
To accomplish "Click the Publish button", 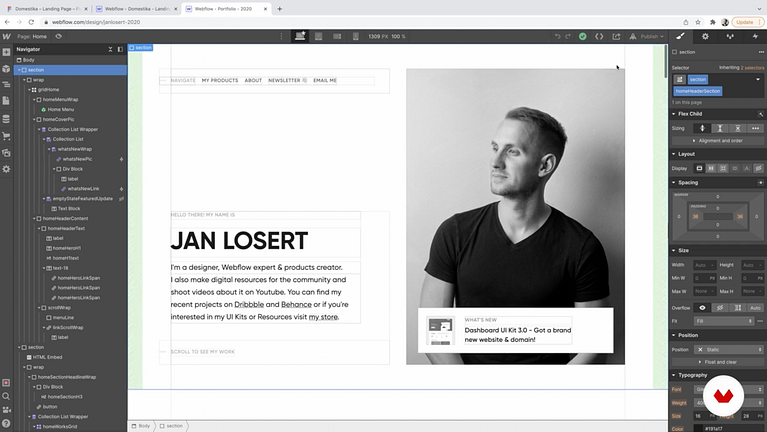I will coord(650,36).
